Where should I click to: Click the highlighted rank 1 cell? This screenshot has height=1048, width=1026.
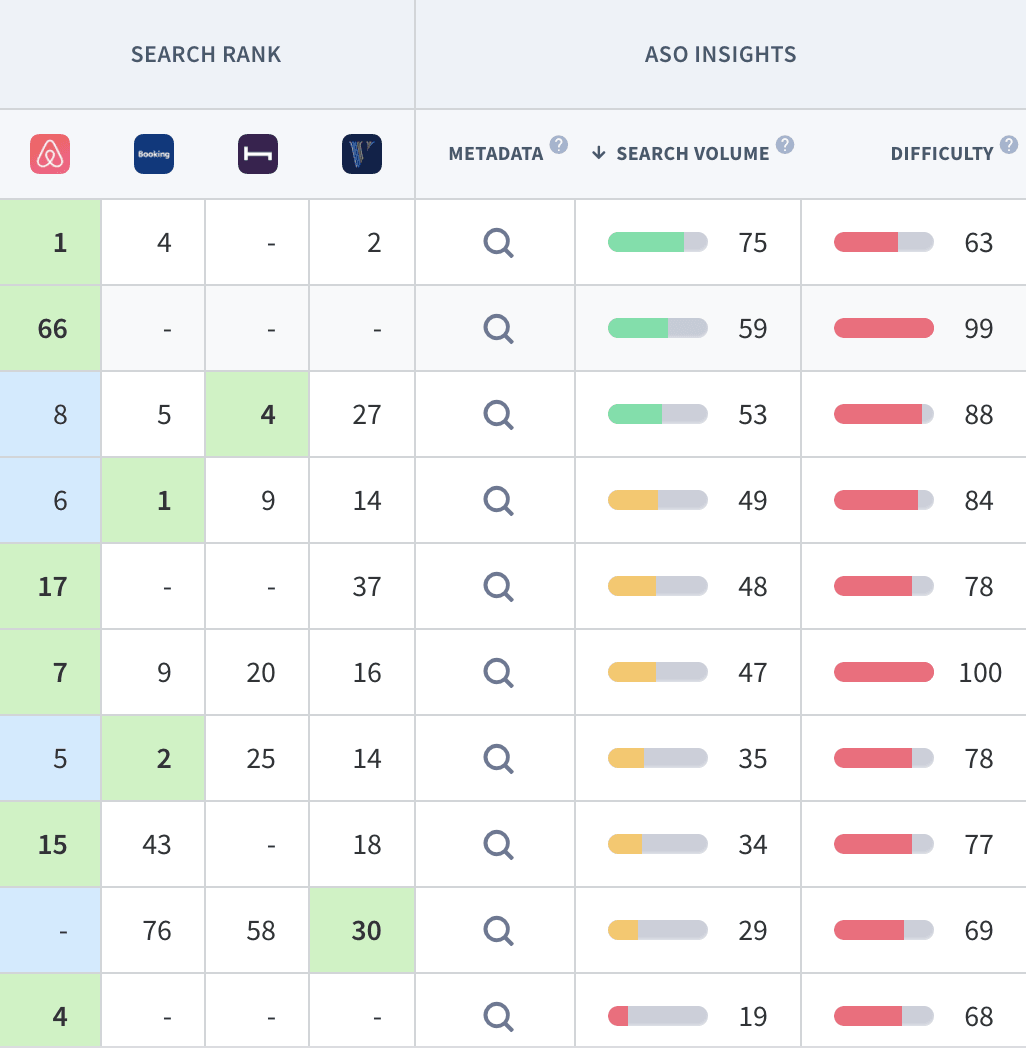(60, 242)
